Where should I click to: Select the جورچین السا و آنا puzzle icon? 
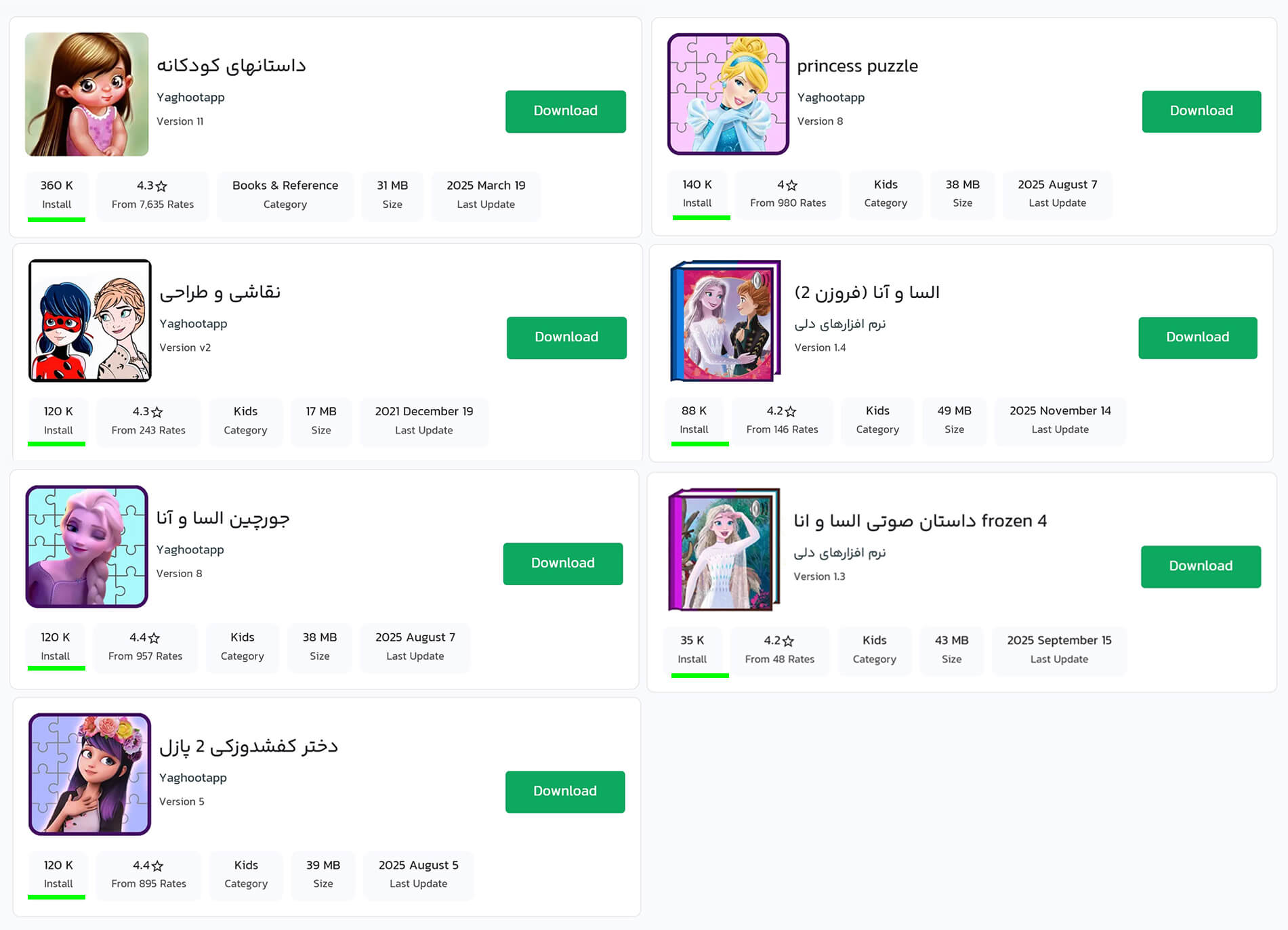(89, 546)
